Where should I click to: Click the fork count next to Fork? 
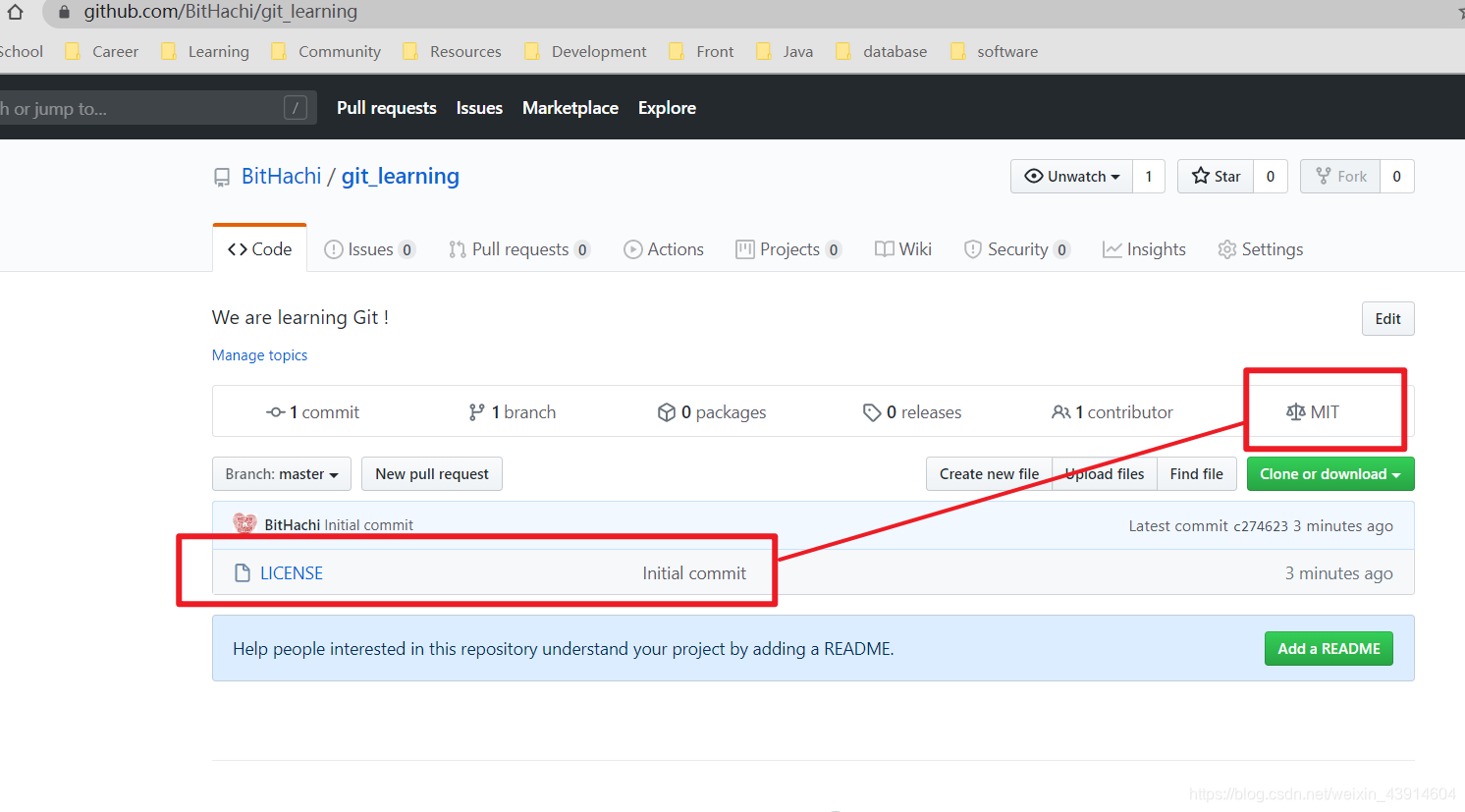(x=1397, y=177)
